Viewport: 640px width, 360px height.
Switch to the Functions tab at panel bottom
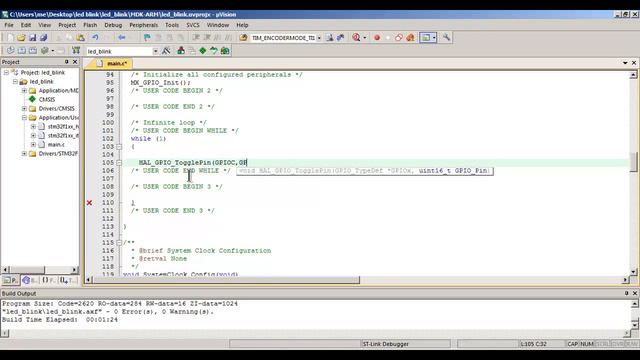coord(49,280)
